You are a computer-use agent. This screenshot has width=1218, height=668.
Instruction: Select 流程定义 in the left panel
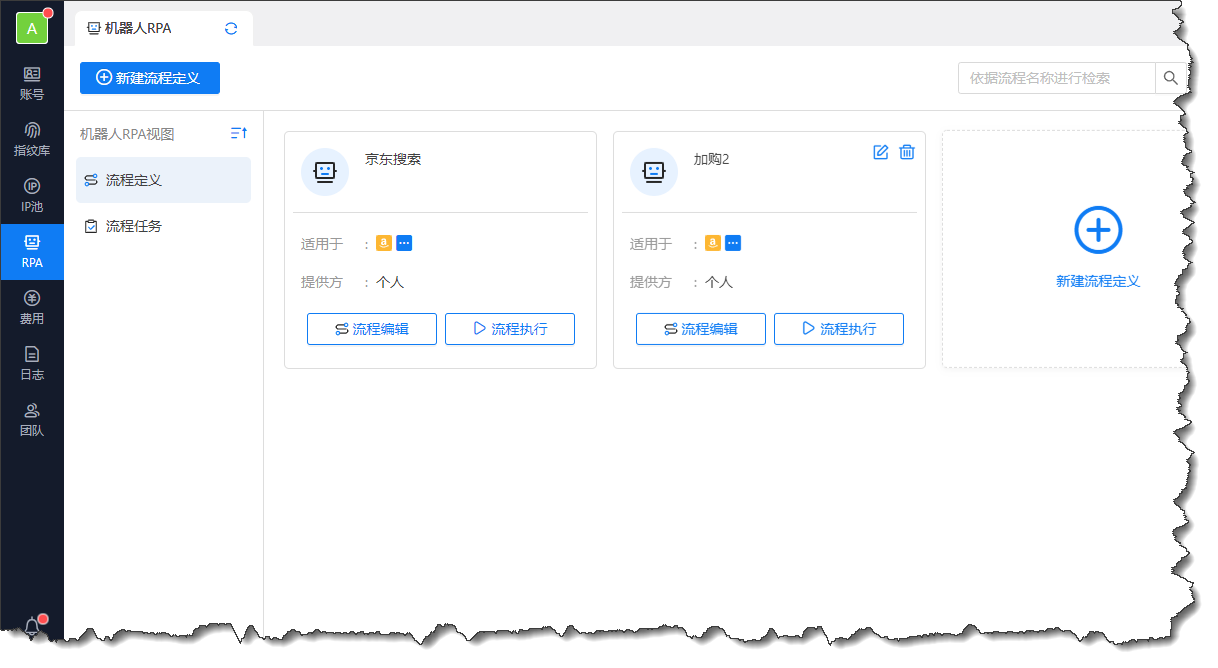[x=163, y=180]
